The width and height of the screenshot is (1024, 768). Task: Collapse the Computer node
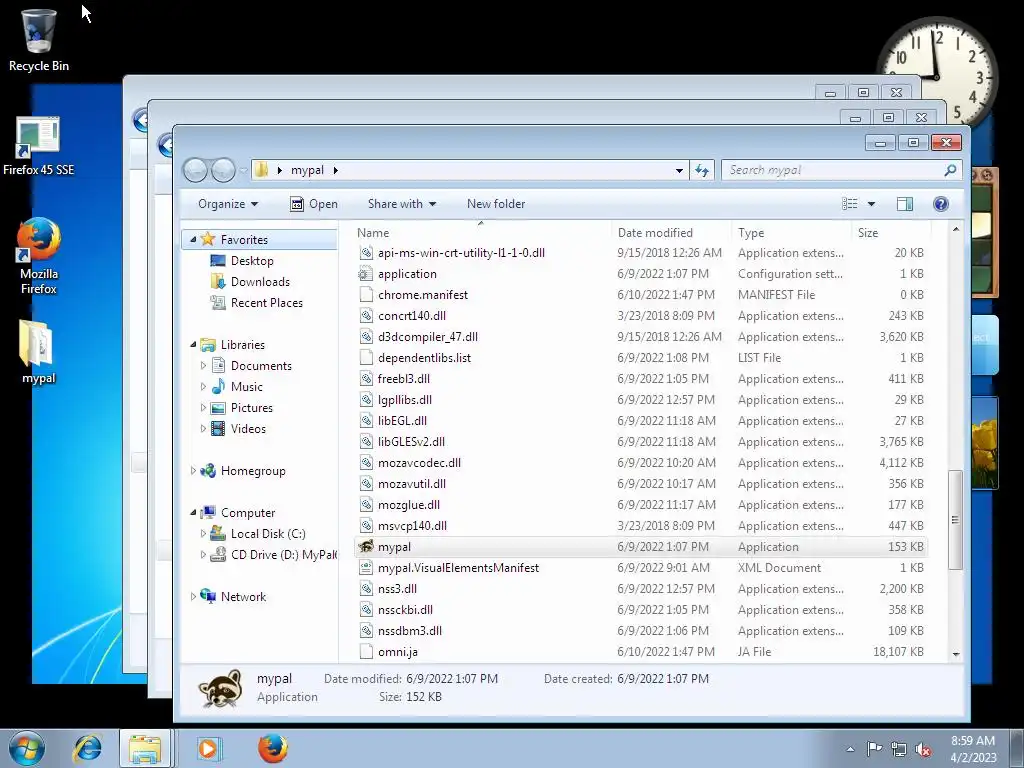(193, 513)
